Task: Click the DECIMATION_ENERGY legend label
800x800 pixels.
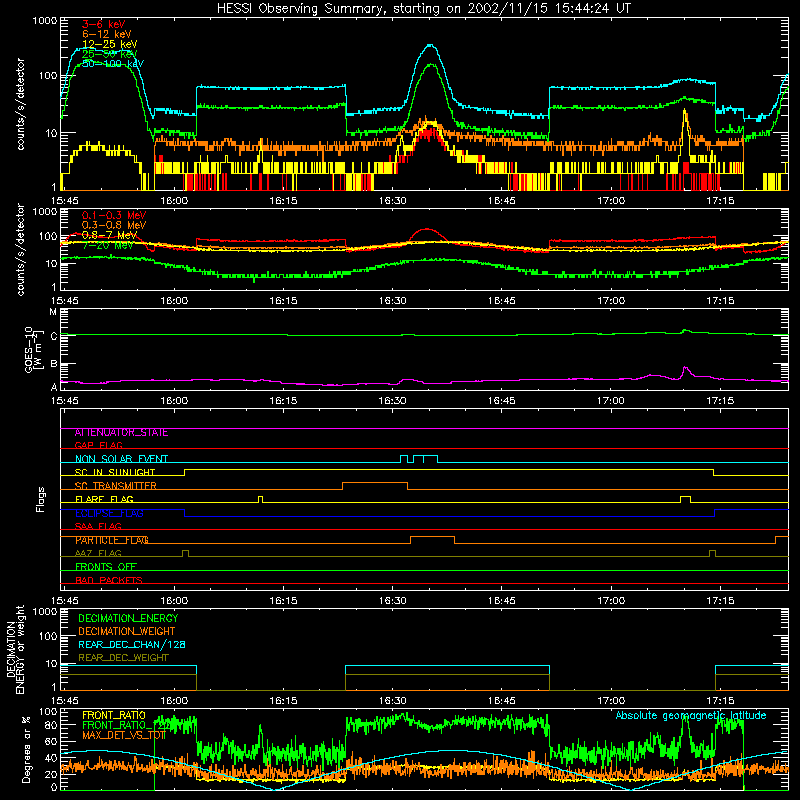Action: pyautogui.click(x=128, y=618)
